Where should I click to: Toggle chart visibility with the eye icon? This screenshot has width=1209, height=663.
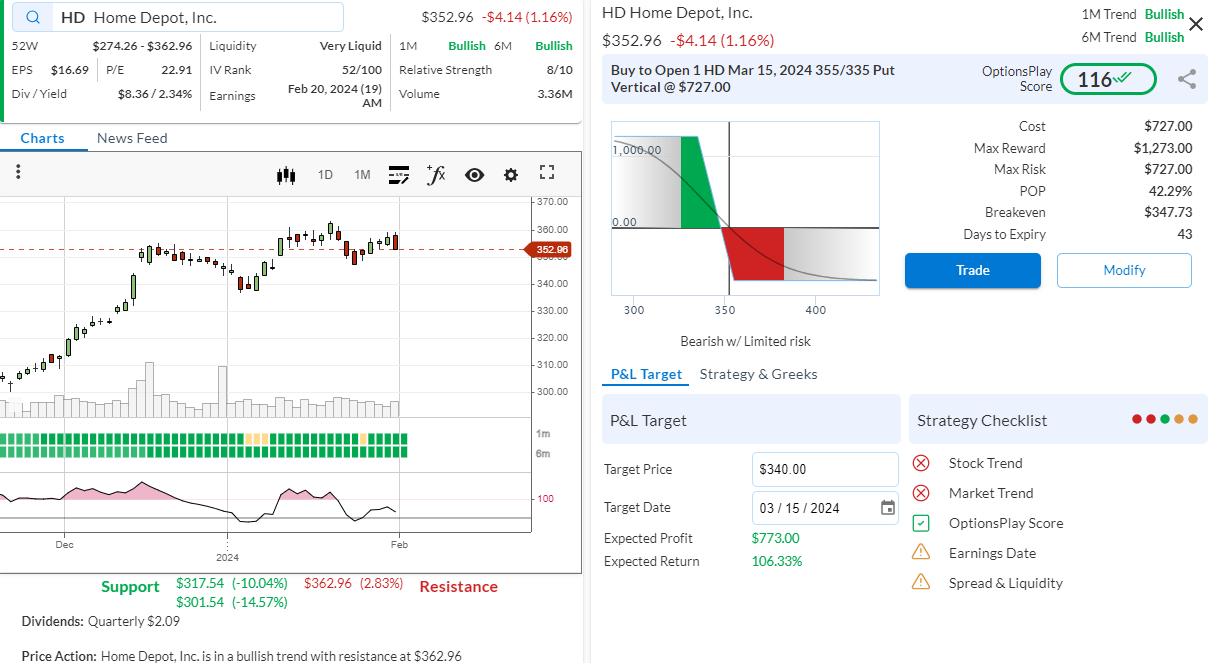[474, 175]
